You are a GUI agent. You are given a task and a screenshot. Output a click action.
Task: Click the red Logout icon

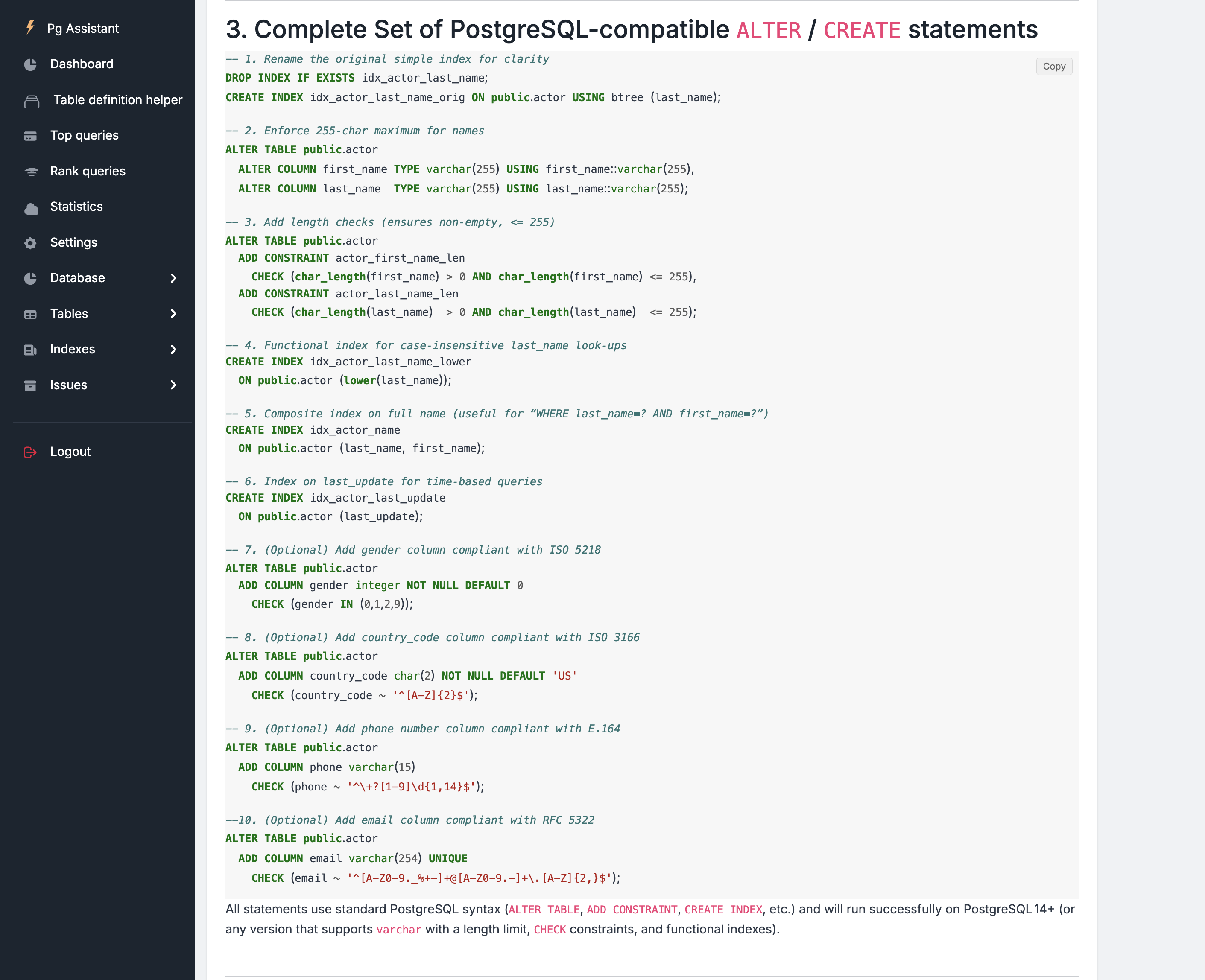point(30,452)
